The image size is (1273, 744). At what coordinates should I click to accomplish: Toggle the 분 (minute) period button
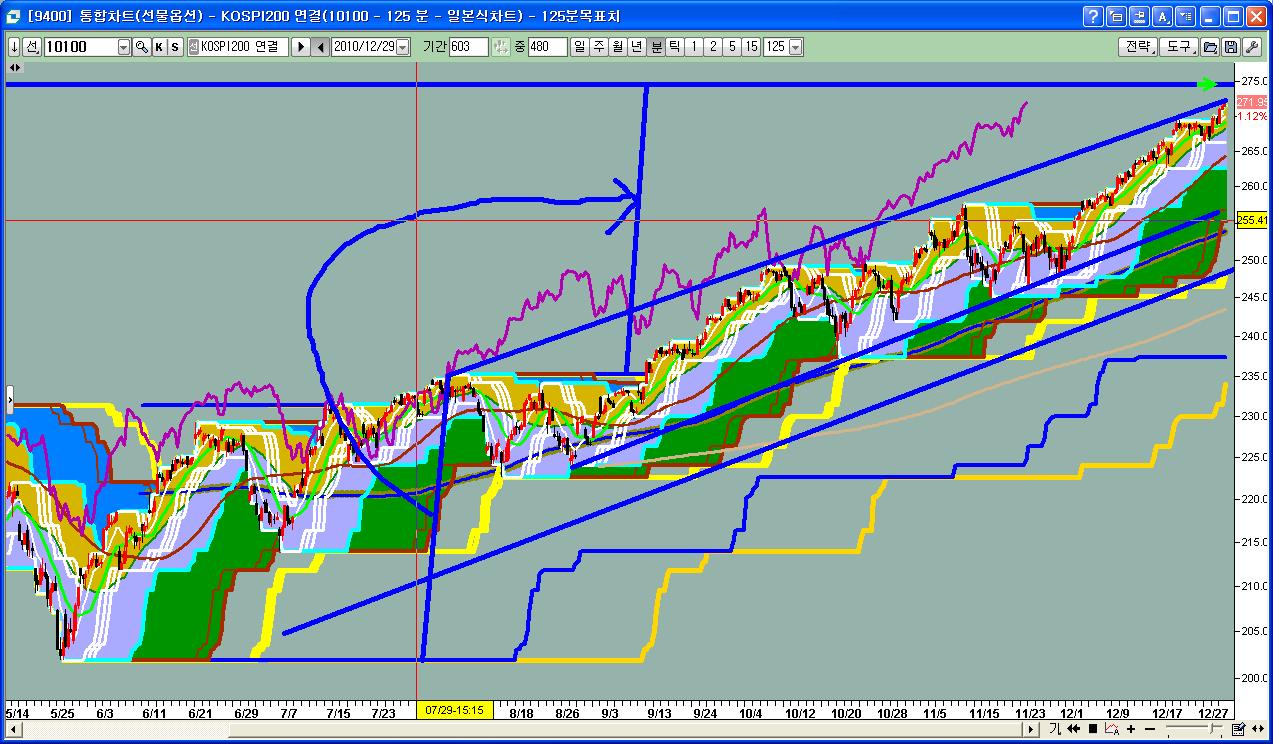[x=656, y=47]
